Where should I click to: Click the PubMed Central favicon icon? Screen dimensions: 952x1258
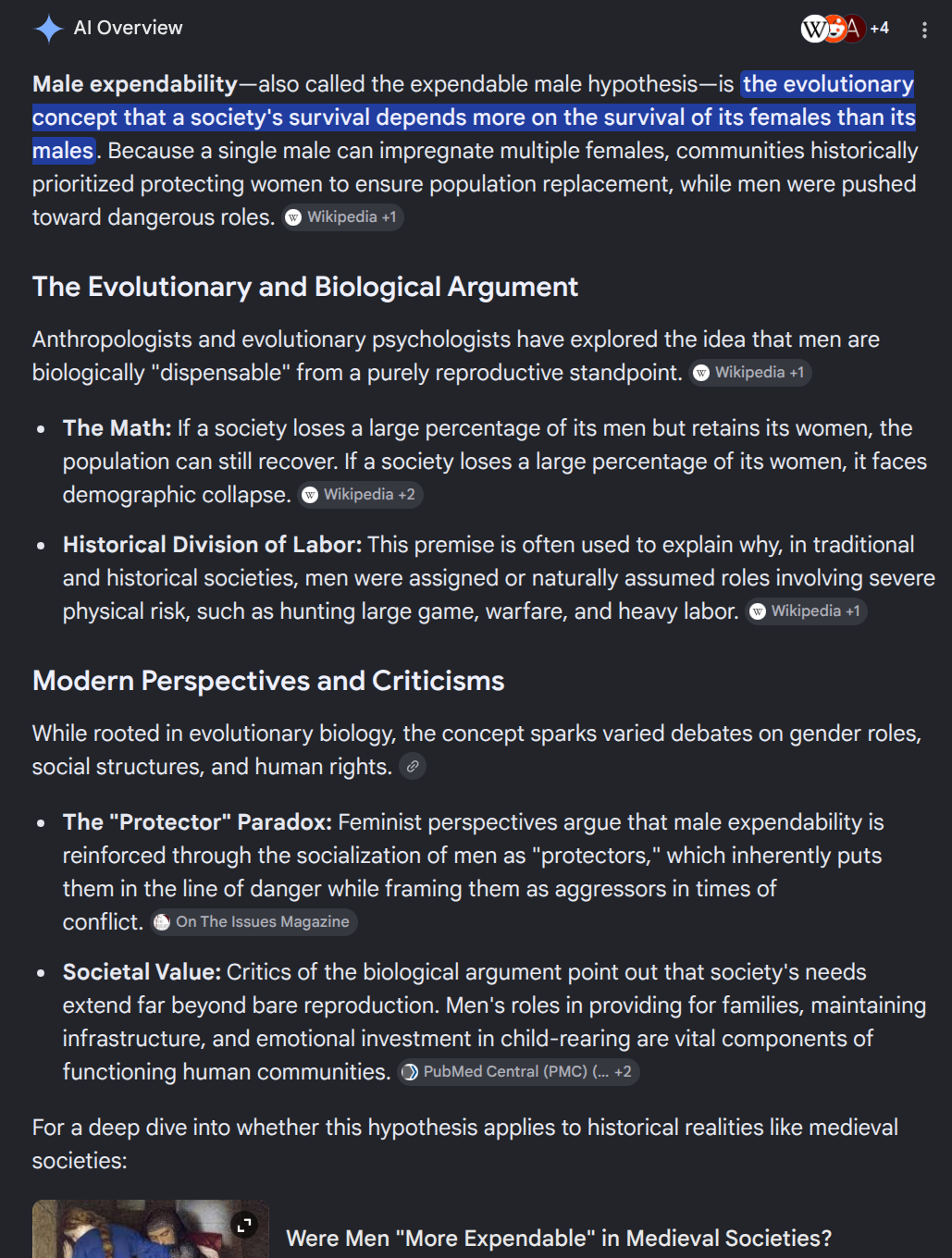point(410,1072)
